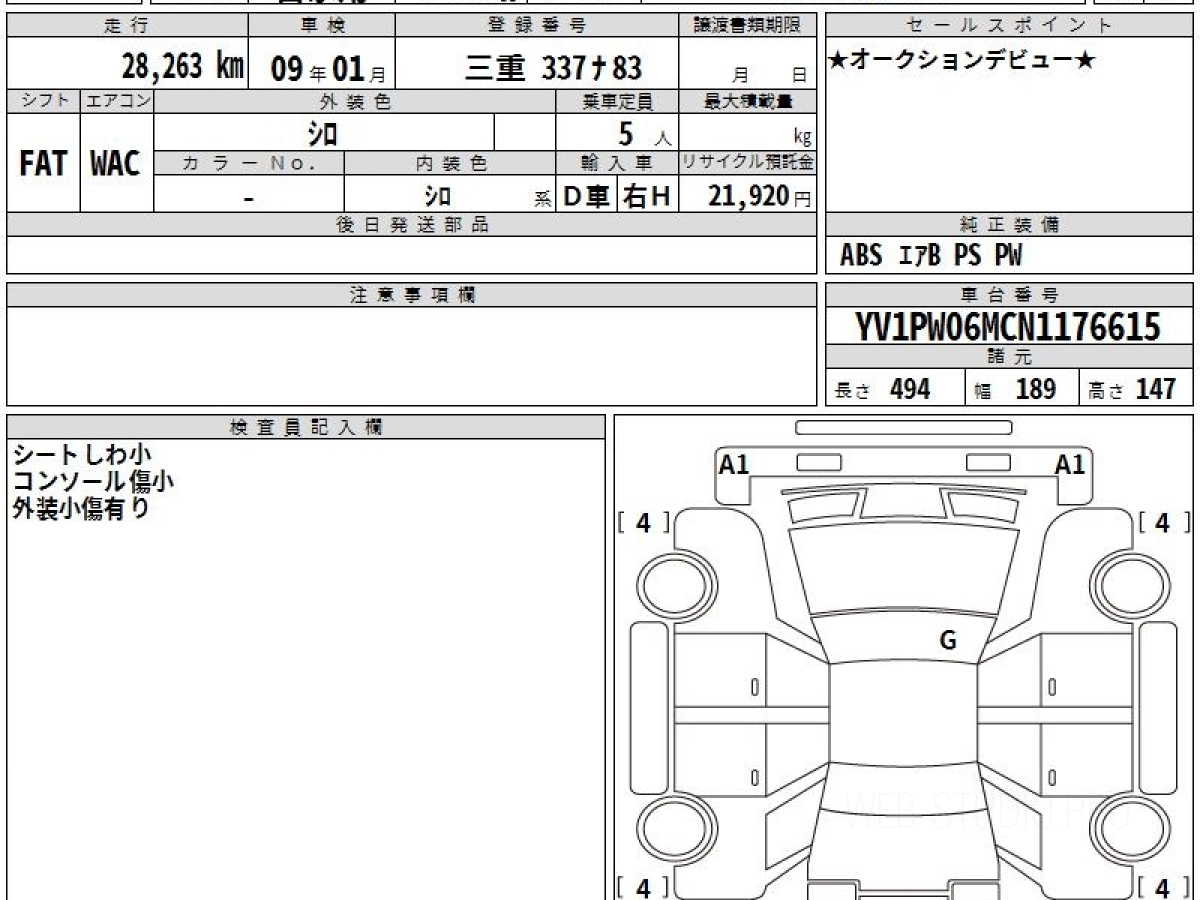Click the recycle deposit amount 21,920円

click(x=758, y=196)
